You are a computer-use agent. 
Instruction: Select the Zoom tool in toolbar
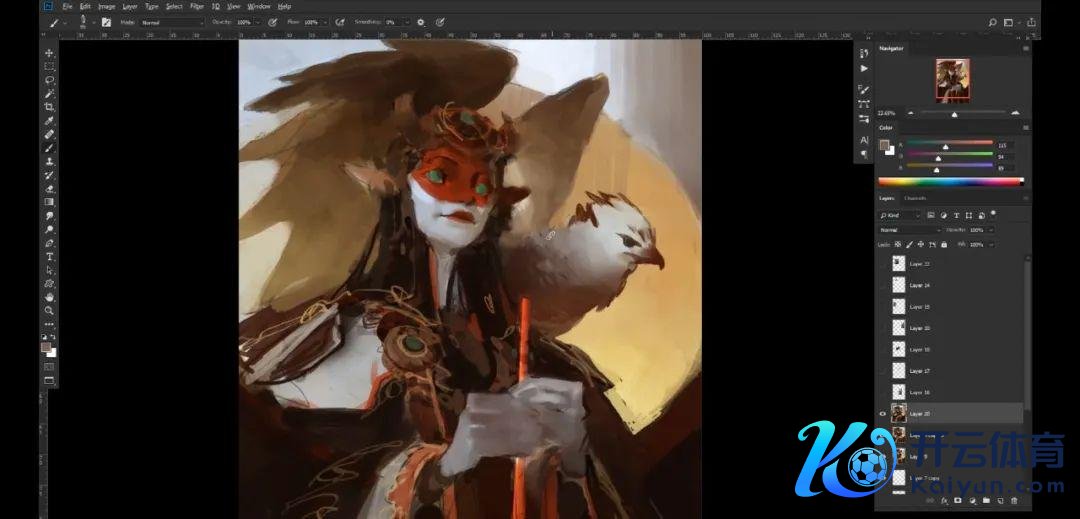tap(49, 310)
